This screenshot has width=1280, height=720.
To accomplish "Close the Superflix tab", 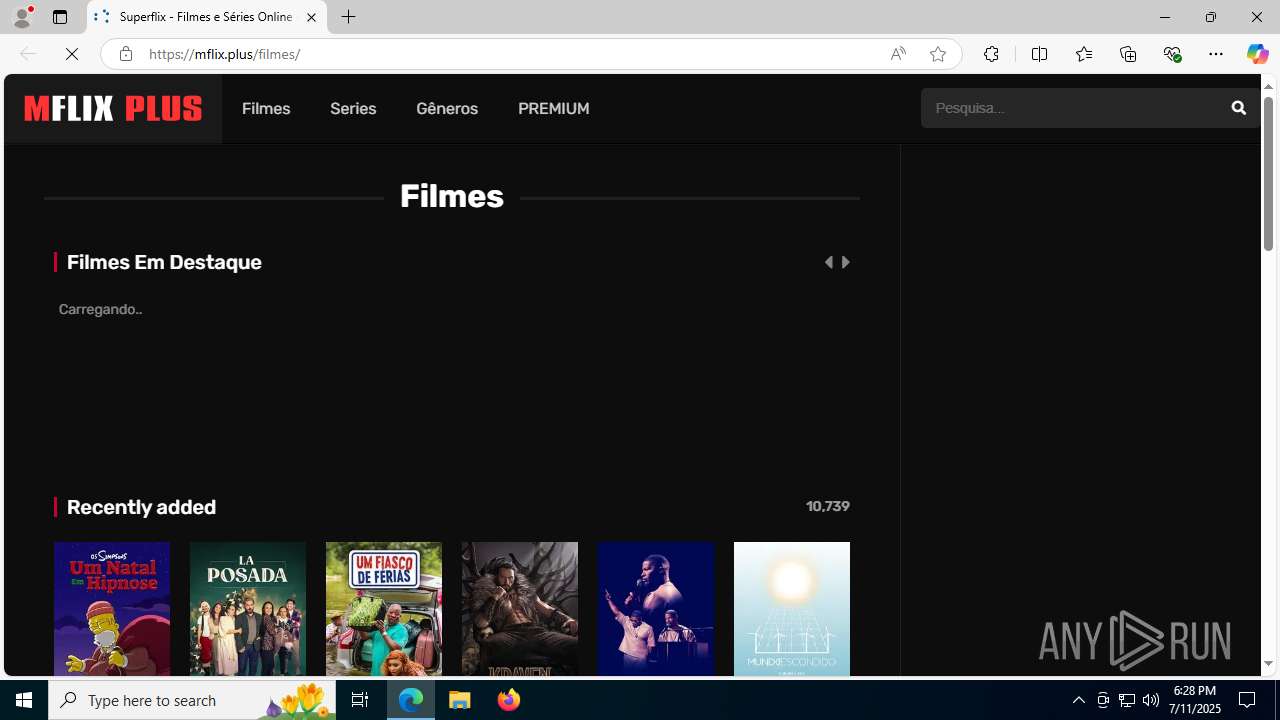I will coord(311,17).
